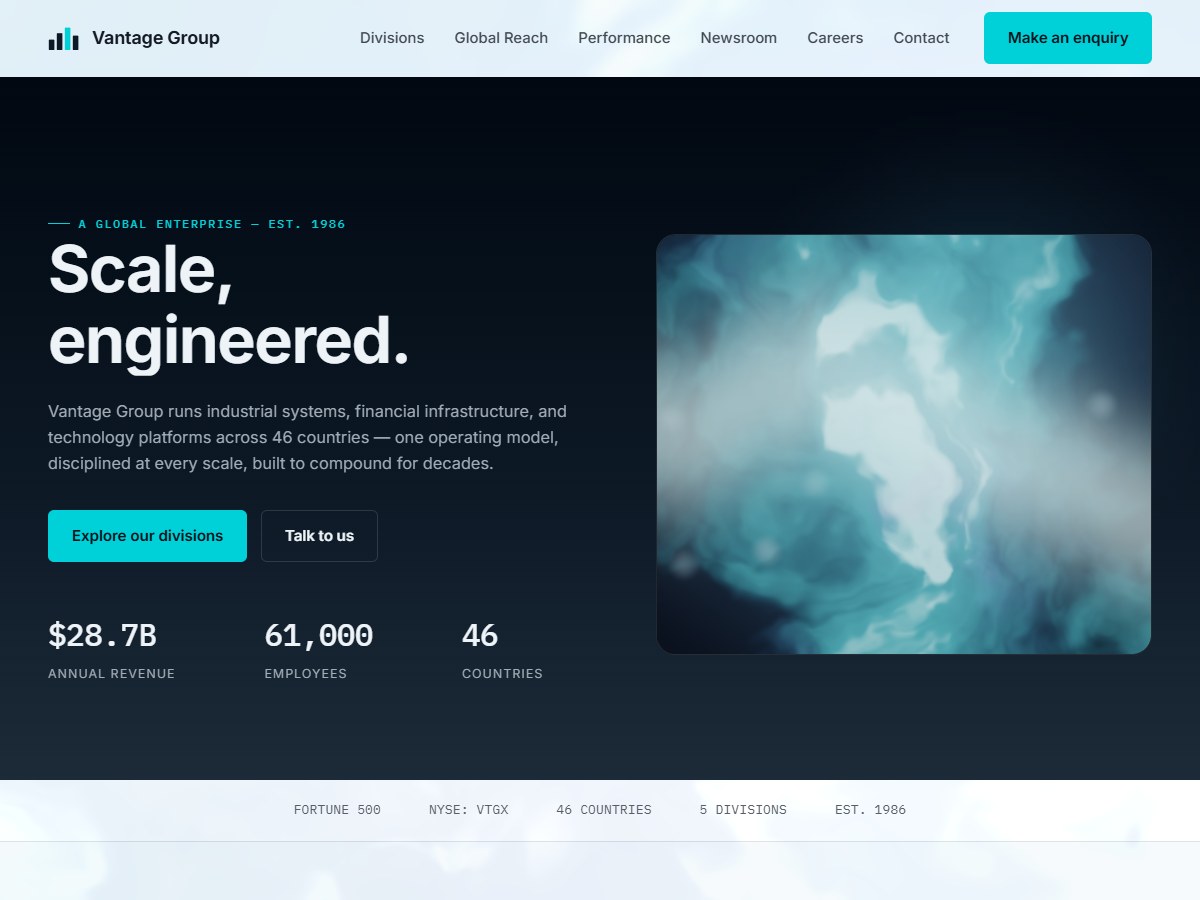The width and height of the screenshot is (1200, 900).
Task: Open the Divisions nav item
Action: coord(392,38)
